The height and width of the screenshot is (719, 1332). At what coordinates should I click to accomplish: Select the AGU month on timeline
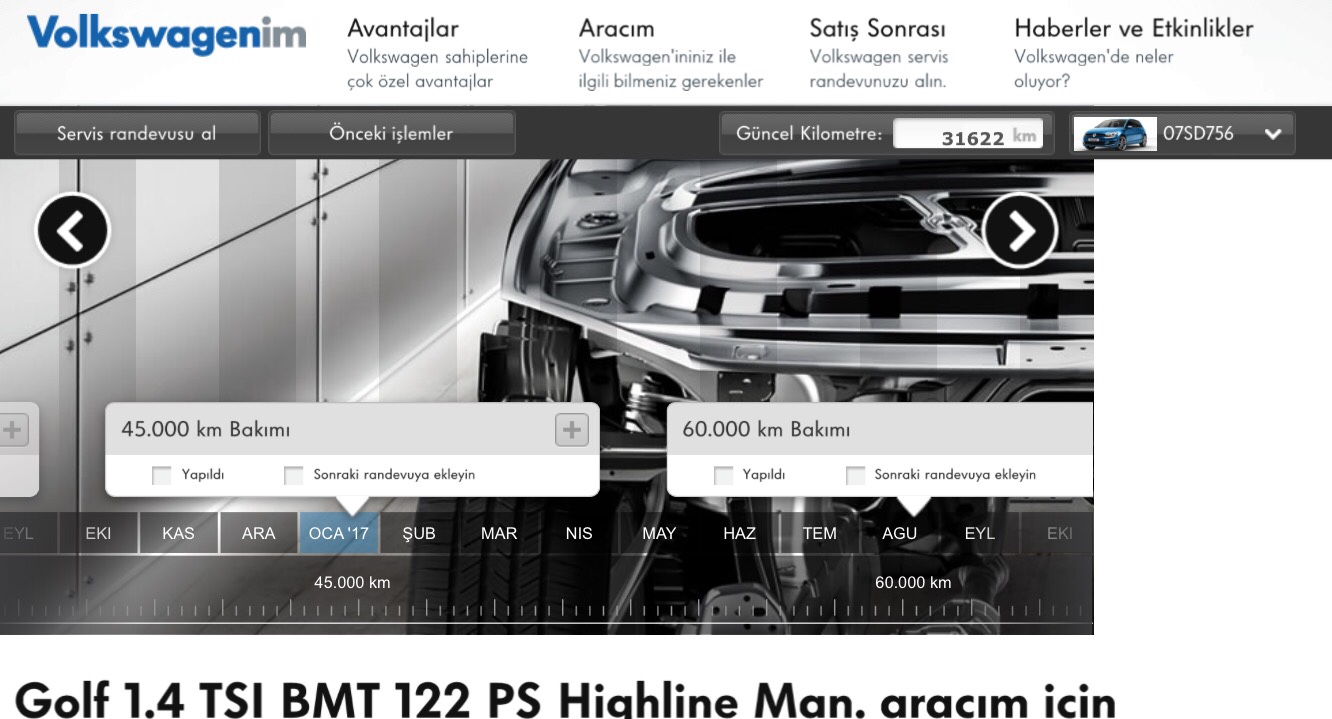(899, 533)
